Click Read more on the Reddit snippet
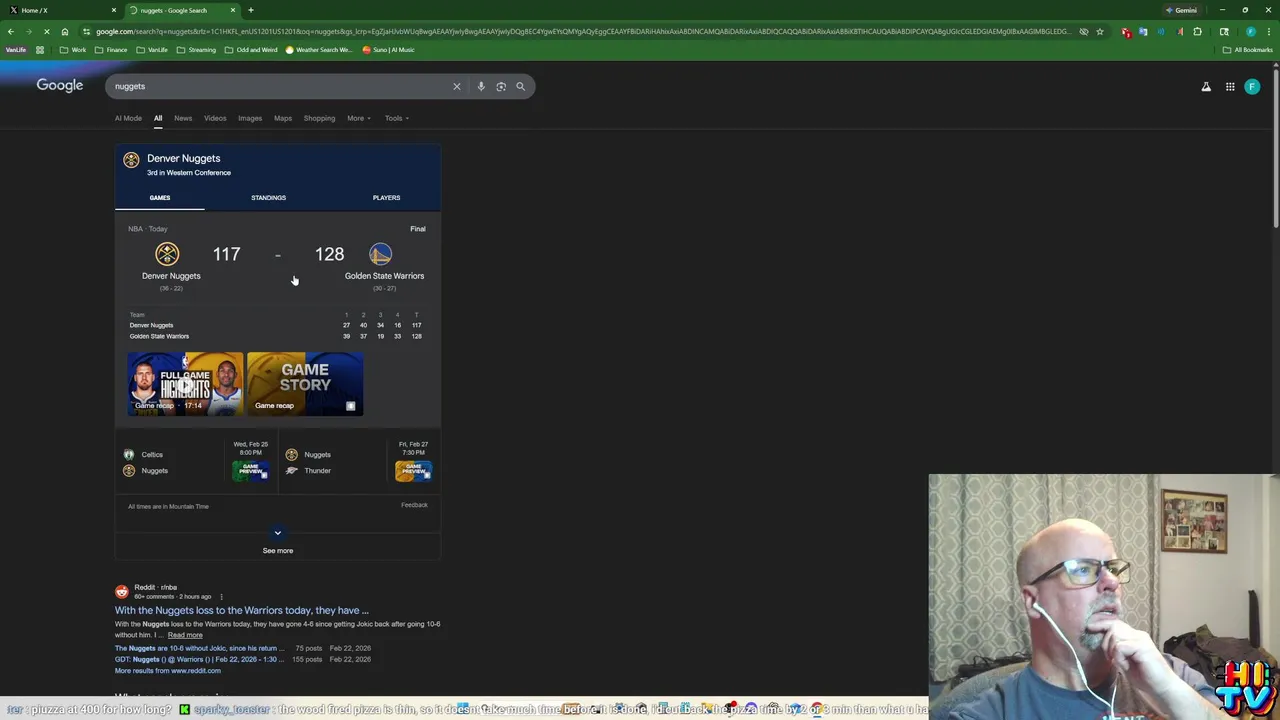1280x720 pixels. tap(185, 635)
